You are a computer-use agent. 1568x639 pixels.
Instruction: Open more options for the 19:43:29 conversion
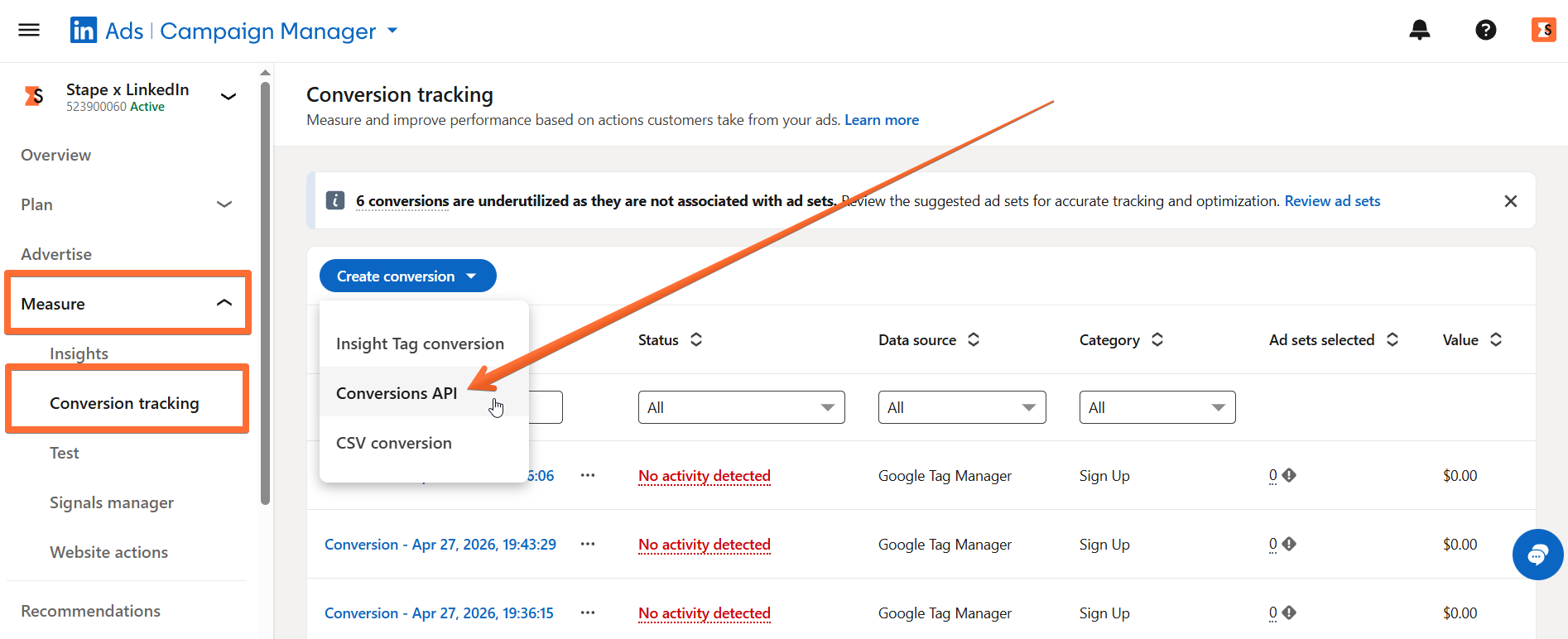click(x=588, y=544)
